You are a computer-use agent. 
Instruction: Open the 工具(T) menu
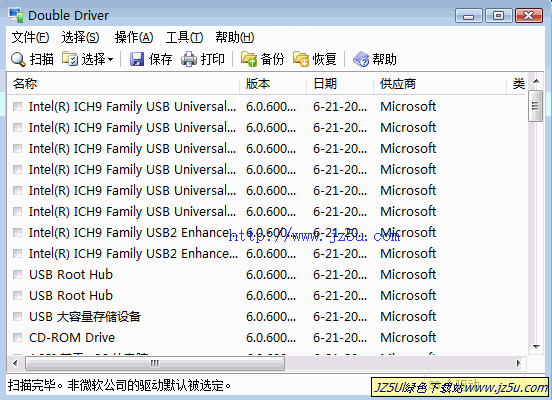click(184, 37)
